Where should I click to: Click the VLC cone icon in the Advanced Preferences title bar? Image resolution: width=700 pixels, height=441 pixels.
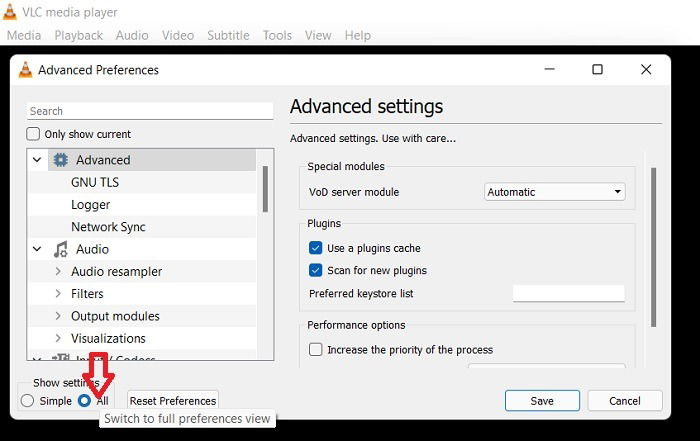(x=25, y=70)
